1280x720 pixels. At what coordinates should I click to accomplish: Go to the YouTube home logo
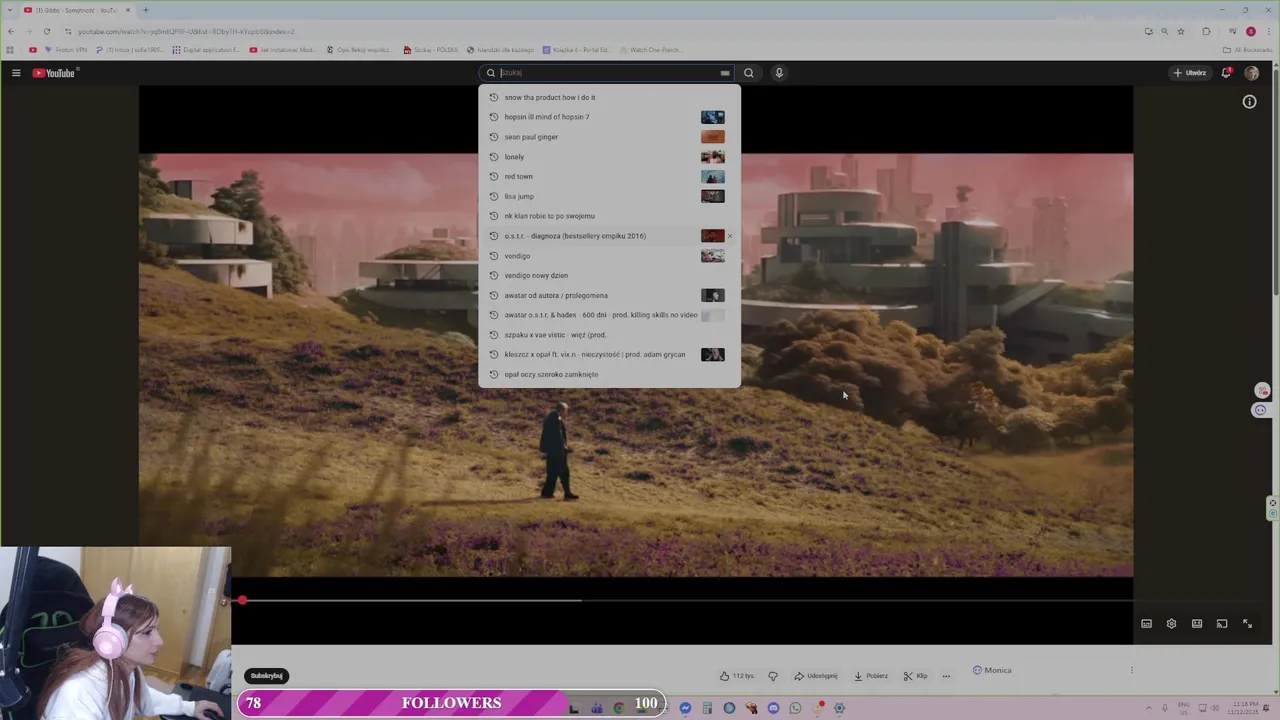coord(54,73)
